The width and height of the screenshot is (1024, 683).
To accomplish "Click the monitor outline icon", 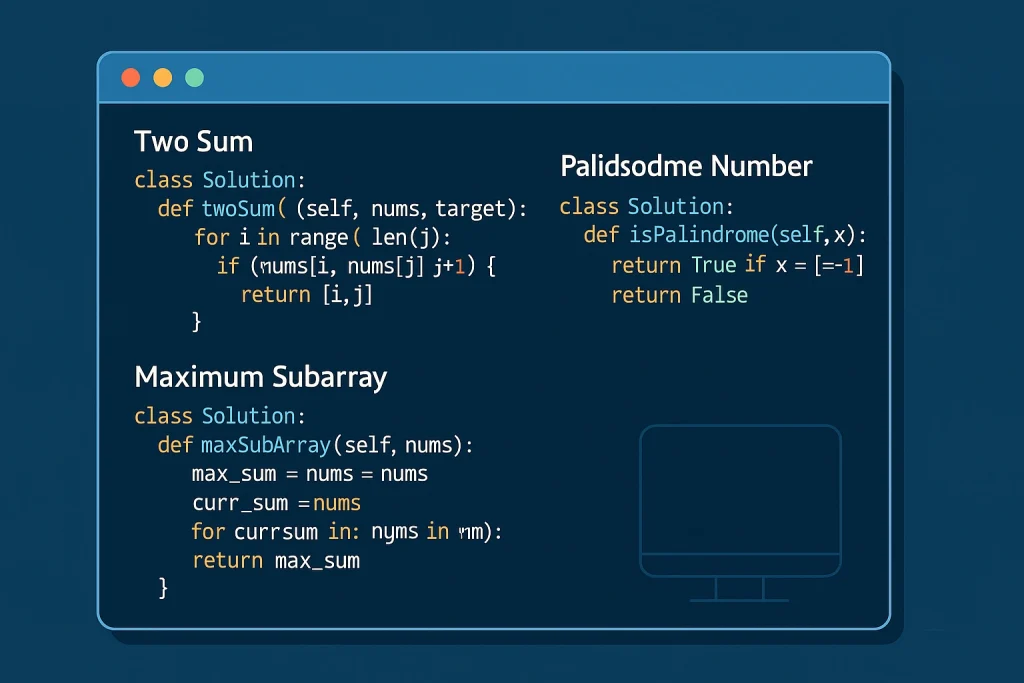I will (x=740, y=513).
